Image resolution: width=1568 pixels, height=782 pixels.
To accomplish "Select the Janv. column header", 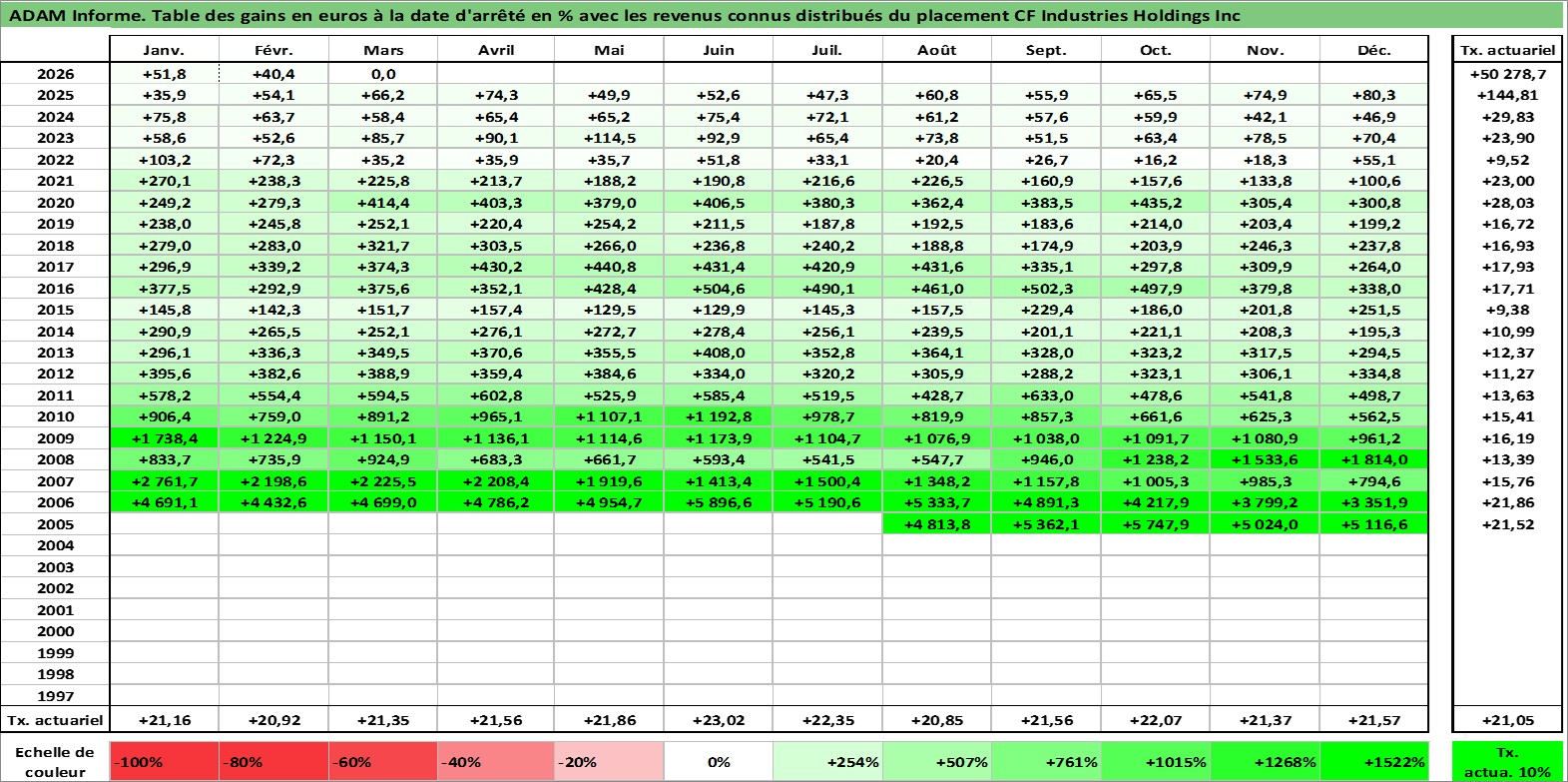I will coord(164,50).
